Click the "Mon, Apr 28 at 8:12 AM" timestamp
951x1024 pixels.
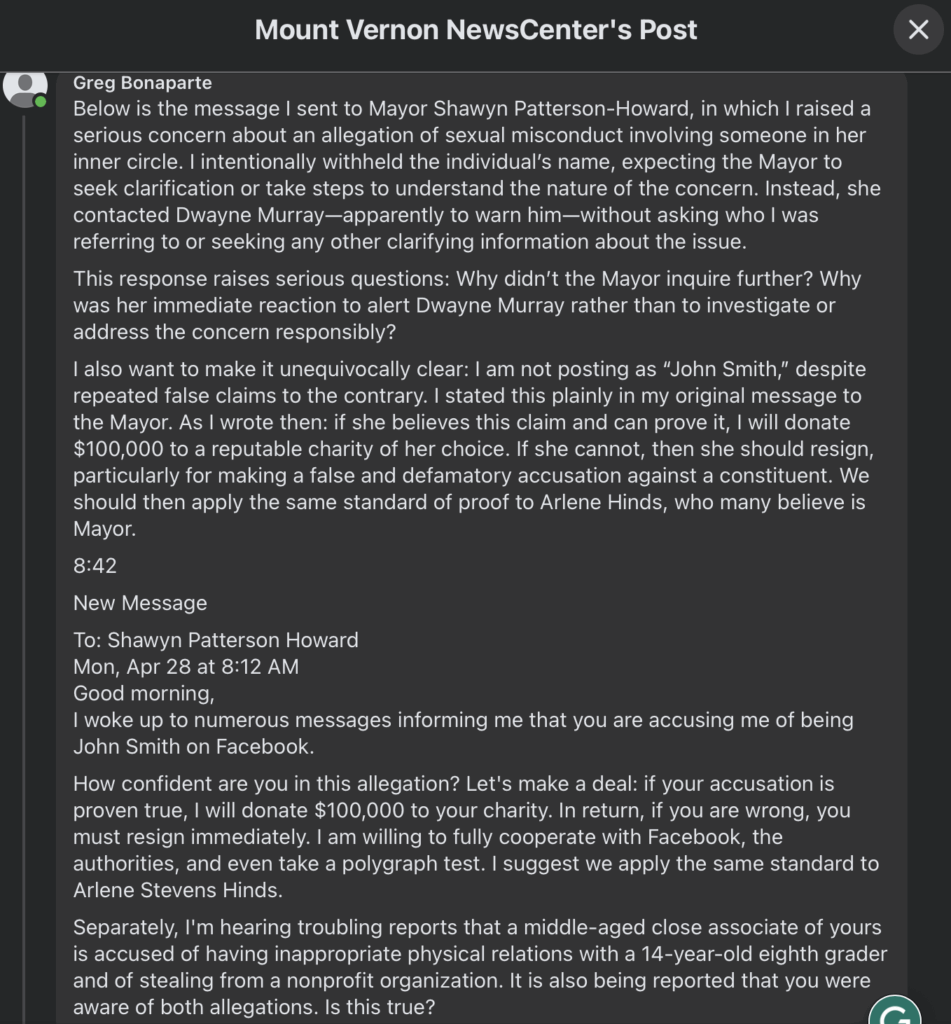click(x=186, y=666)
